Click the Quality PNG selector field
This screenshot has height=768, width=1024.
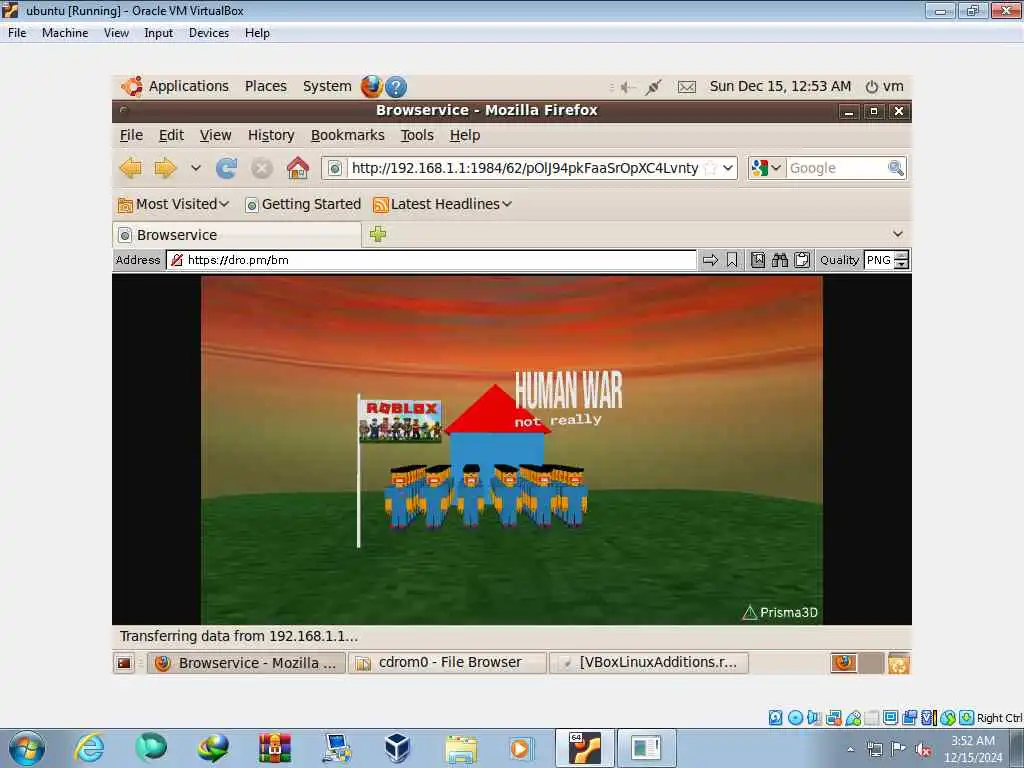(879, 260)
